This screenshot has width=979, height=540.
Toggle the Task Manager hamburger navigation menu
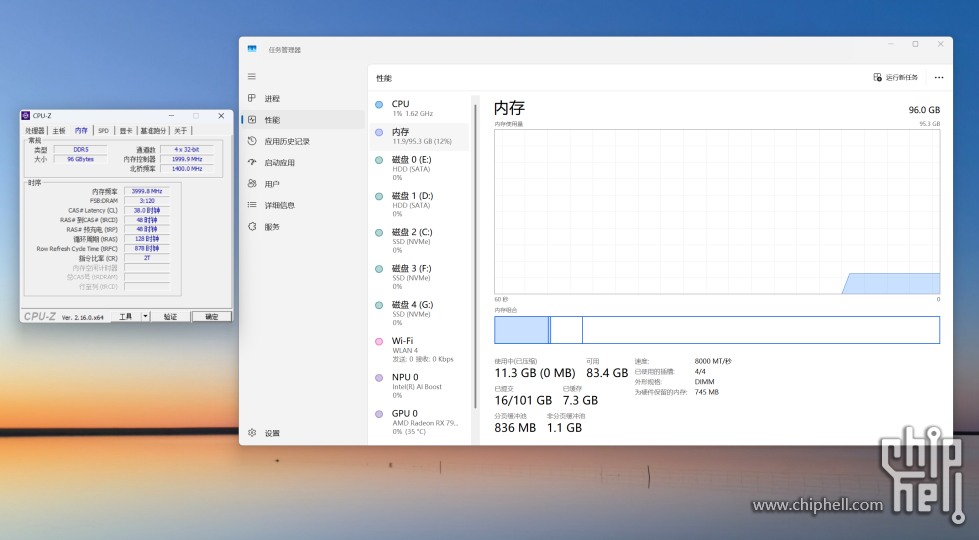tap(252, 77)
